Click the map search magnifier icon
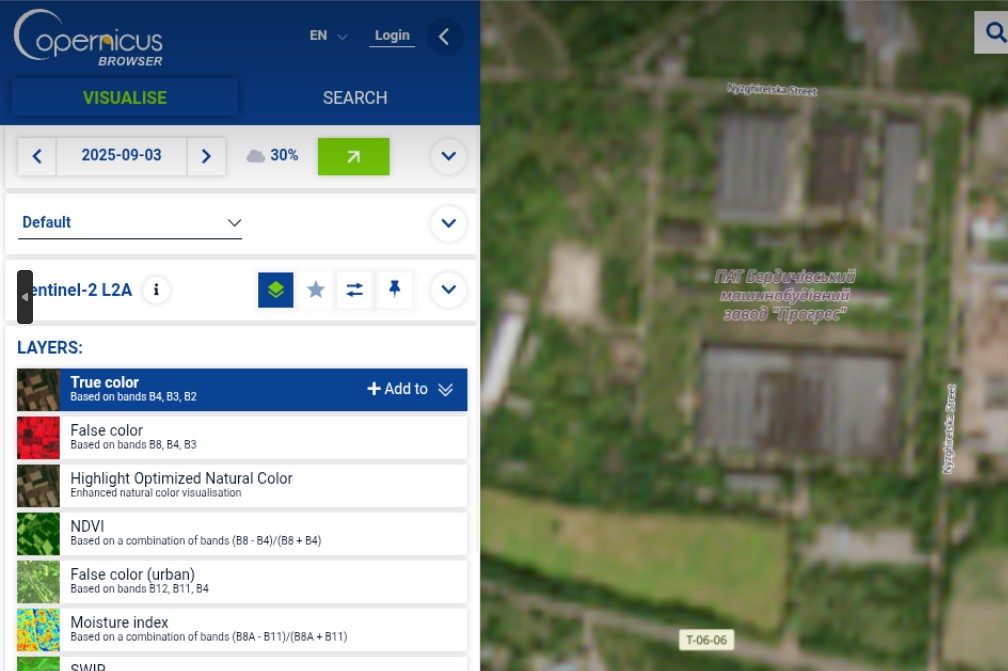The image size is (1008, 671). coord(994,32)
